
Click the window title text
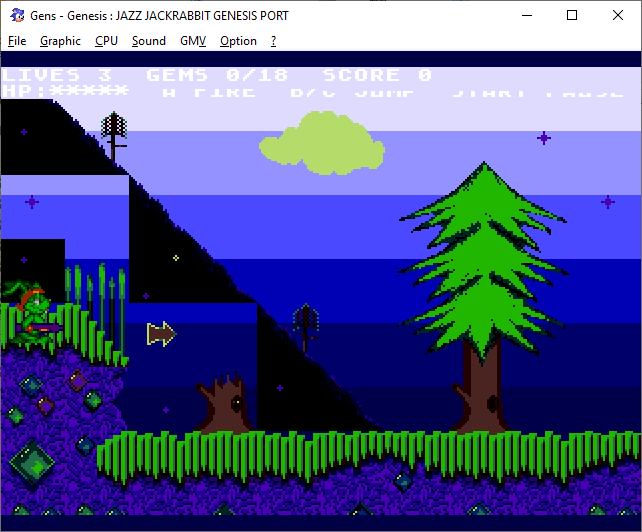coord(159,16)
